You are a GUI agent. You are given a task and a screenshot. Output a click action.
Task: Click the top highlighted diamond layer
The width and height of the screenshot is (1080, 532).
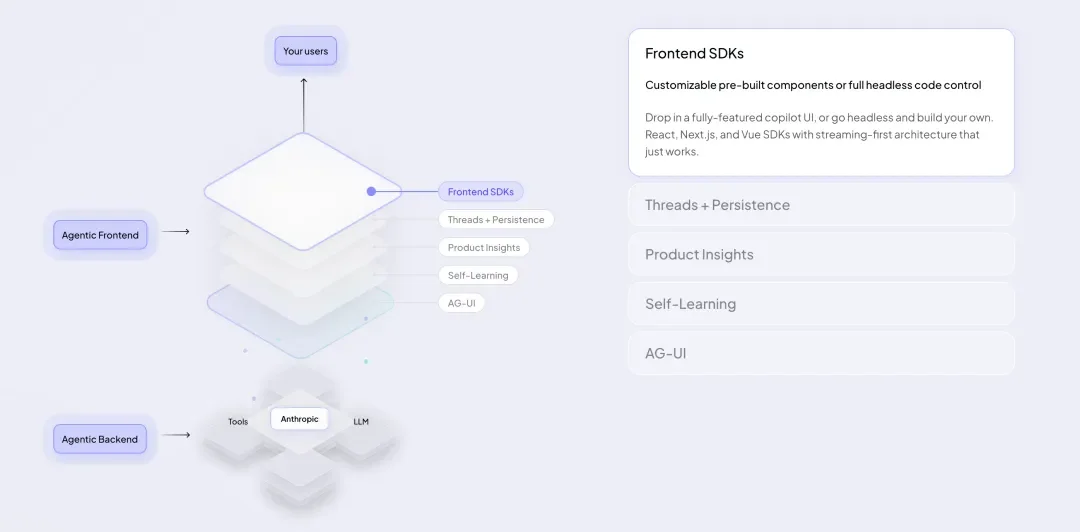coord(303,192)
